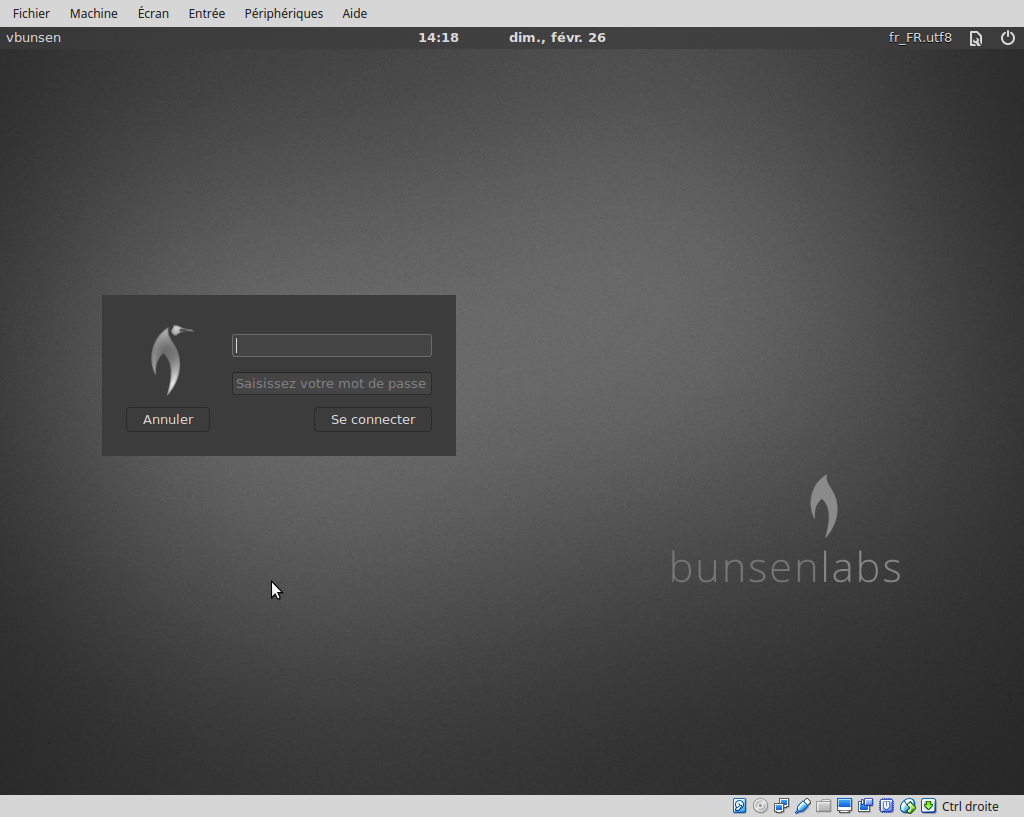Open the fr_FR.utf8 language selector

pyautogui.click(x=920, y=38)
